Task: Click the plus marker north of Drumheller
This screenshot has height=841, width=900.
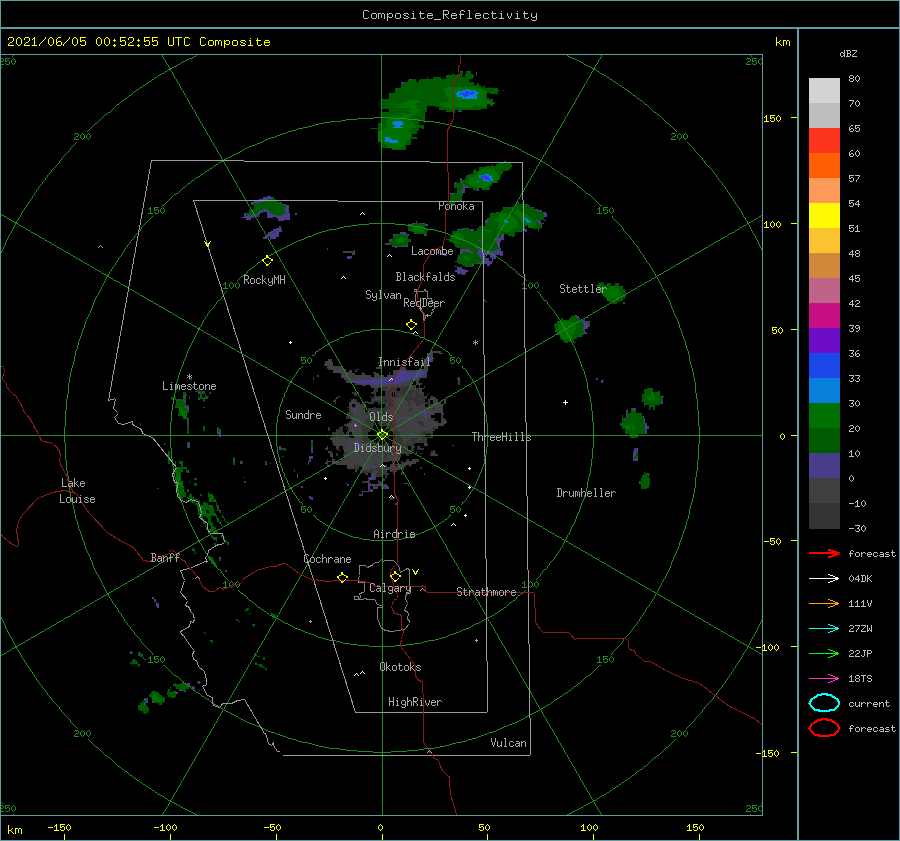Action: (565, 402)
